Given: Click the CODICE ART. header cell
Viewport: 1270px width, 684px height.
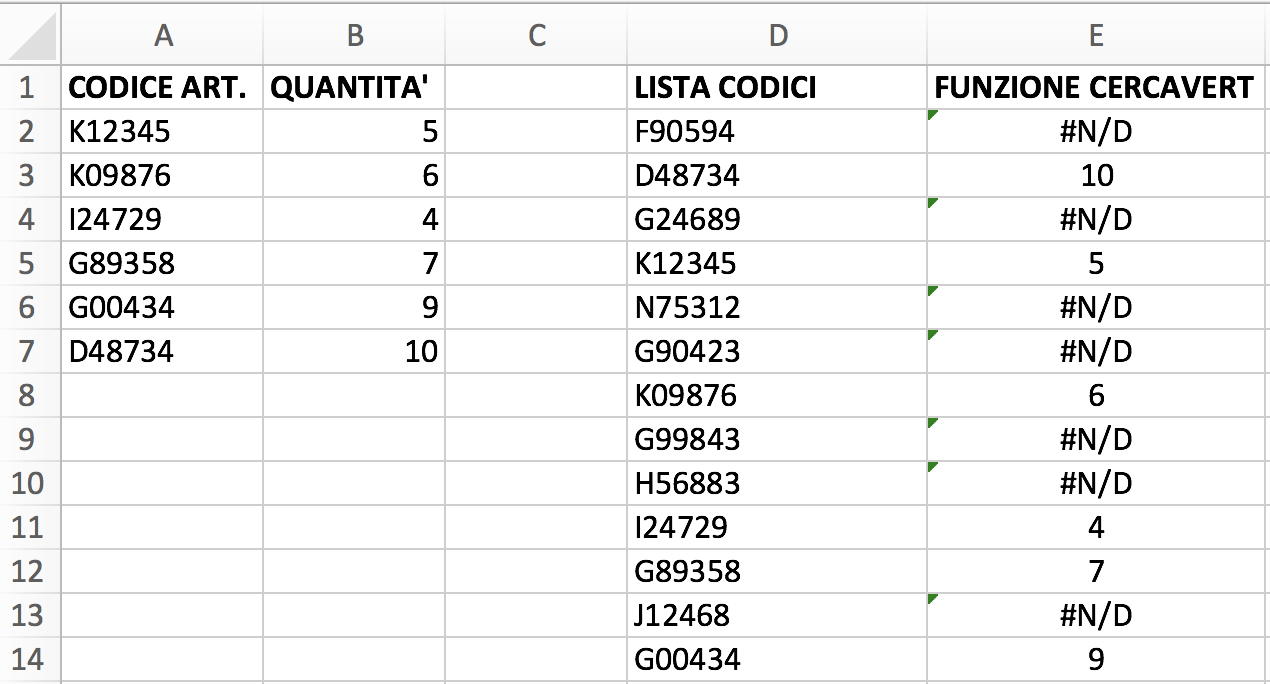Looking at the screenshot, I should (163, 88).
